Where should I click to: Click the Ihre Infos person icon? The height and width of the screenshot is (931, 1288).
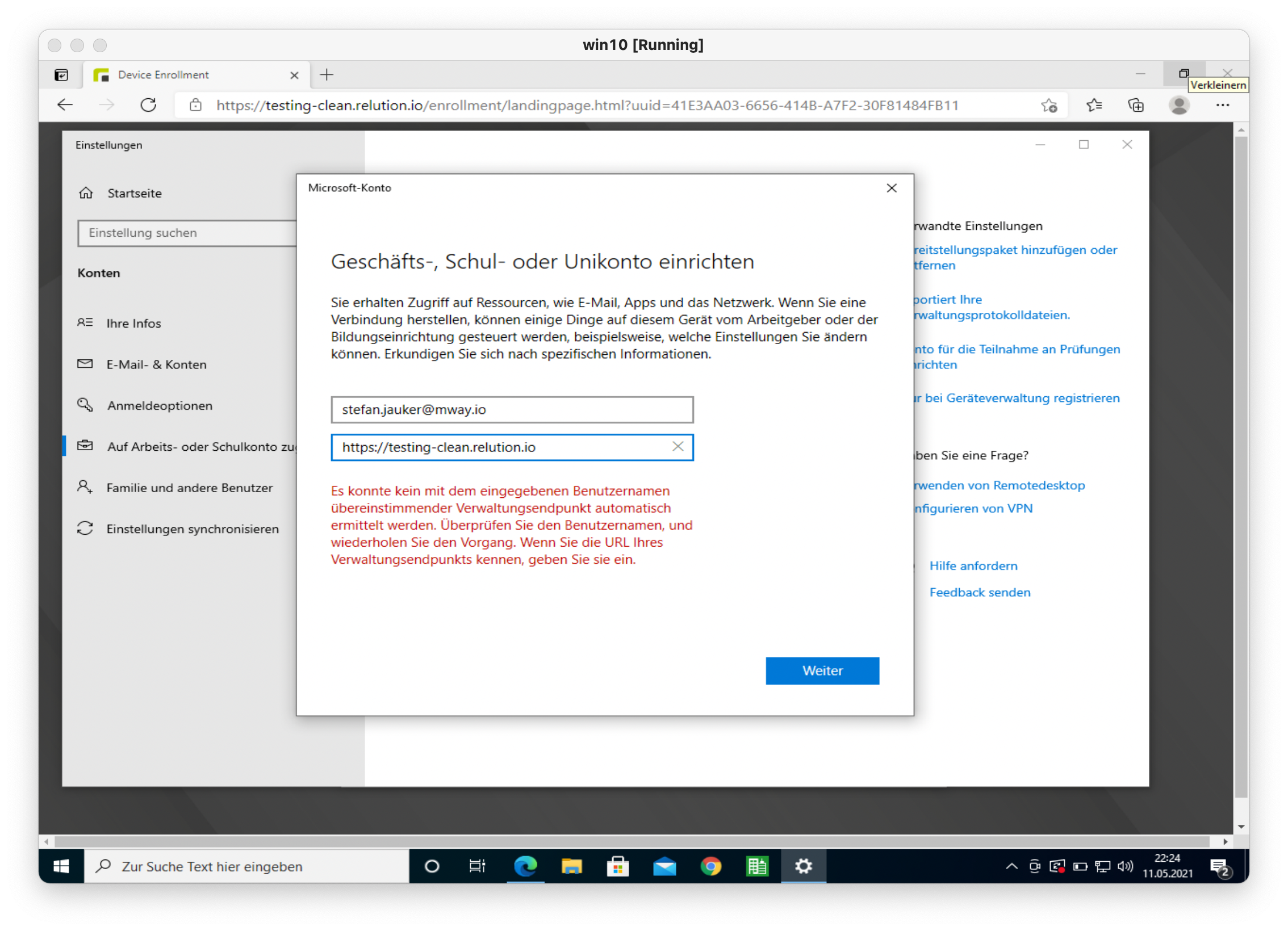click(x=85, y=322)
